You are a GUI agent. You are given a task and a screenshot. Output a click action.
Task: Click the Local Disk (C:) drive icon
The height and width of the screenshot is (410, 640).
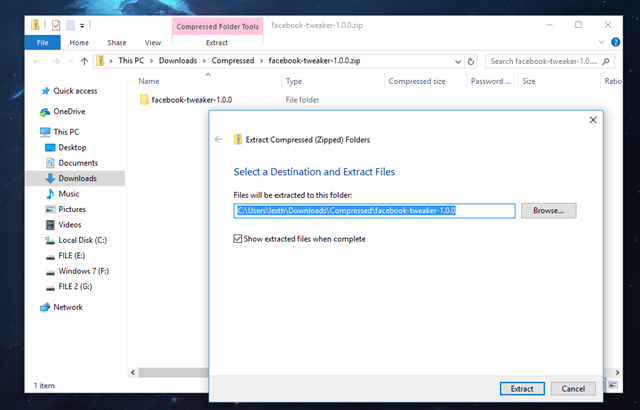click(x=51, y=240)
